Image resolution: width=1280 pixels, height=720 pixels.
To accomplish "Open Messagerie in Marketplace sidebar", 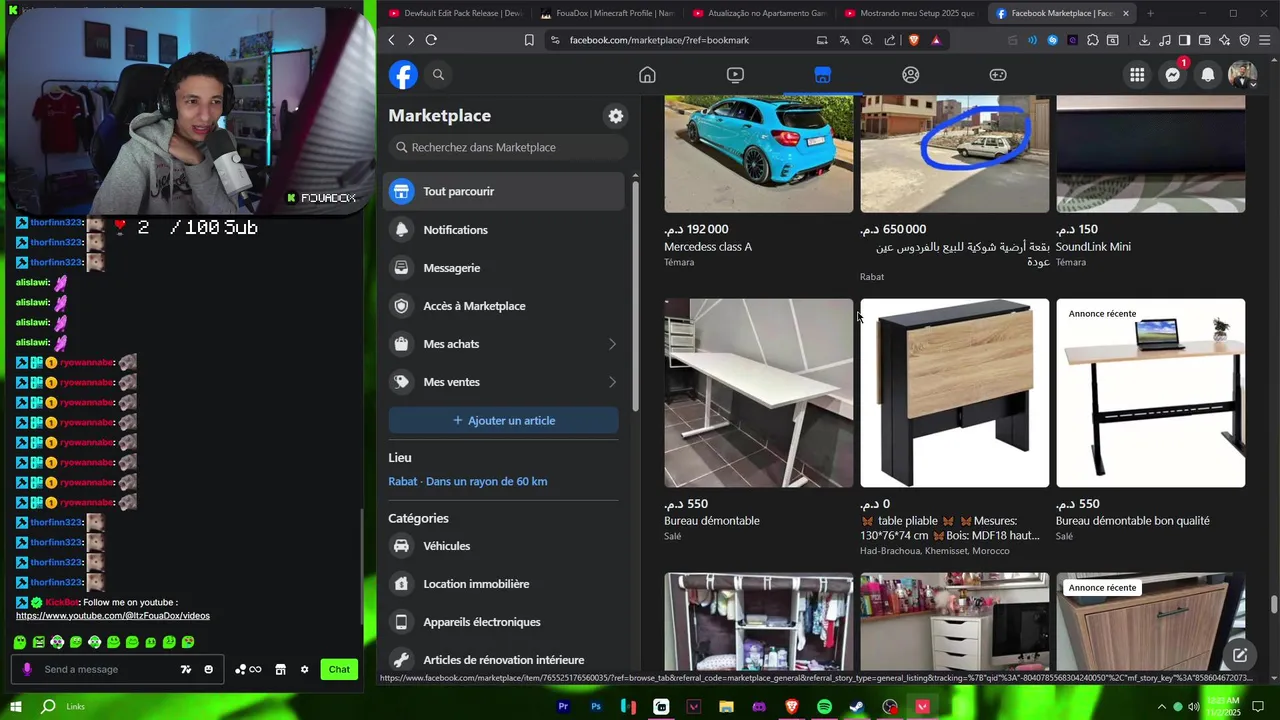I will tap(504, 267).
